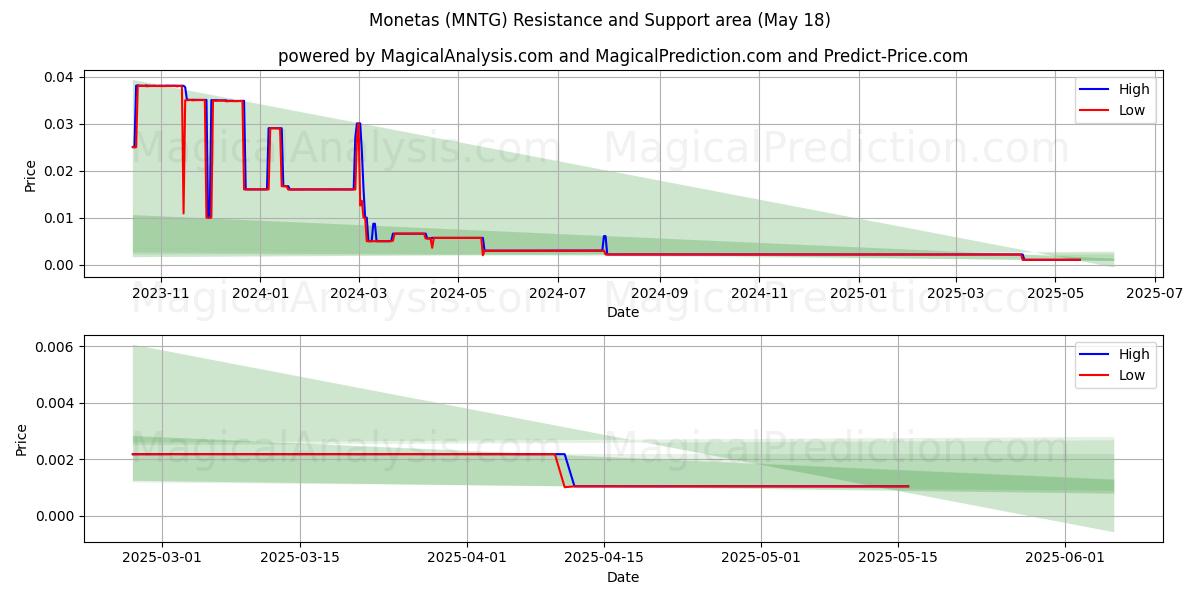Click the bottom chart y-axis value '0.004'

[56, 403]
